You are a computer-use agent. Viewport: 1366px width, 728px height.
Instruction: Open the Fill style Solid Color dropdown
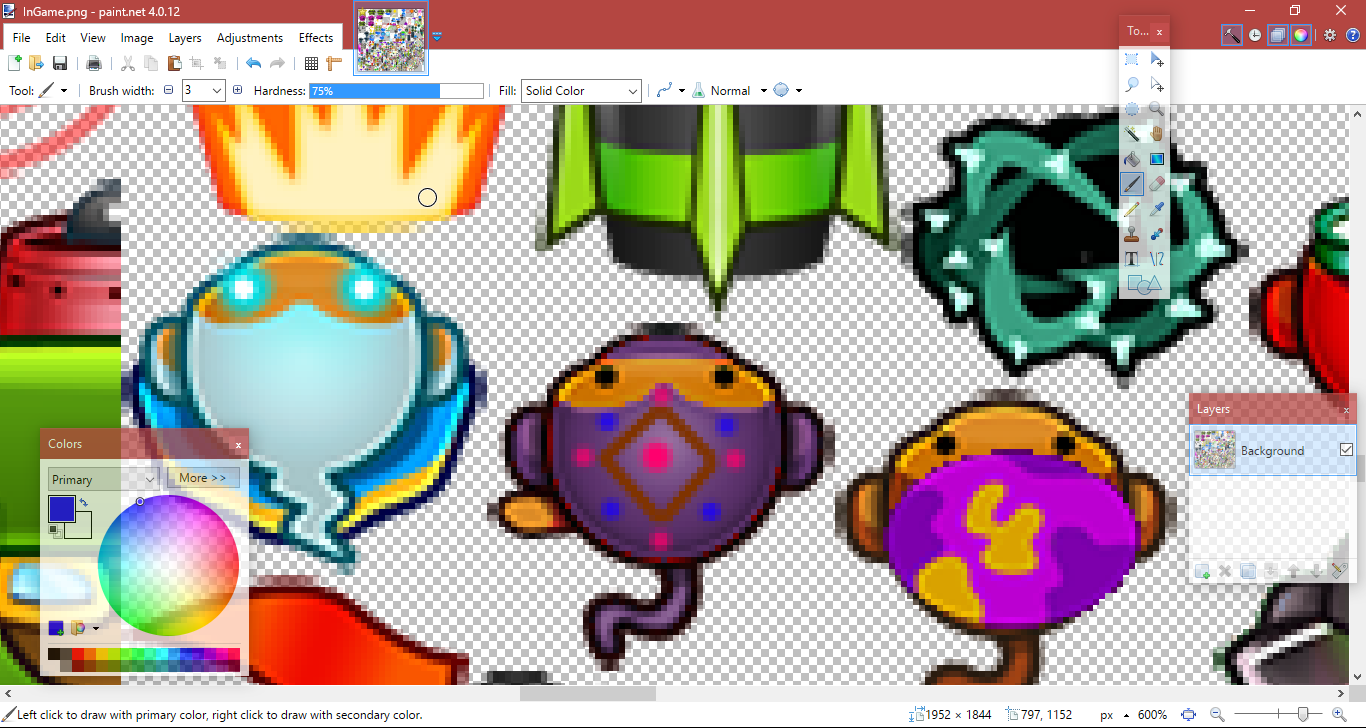point(581,91)
